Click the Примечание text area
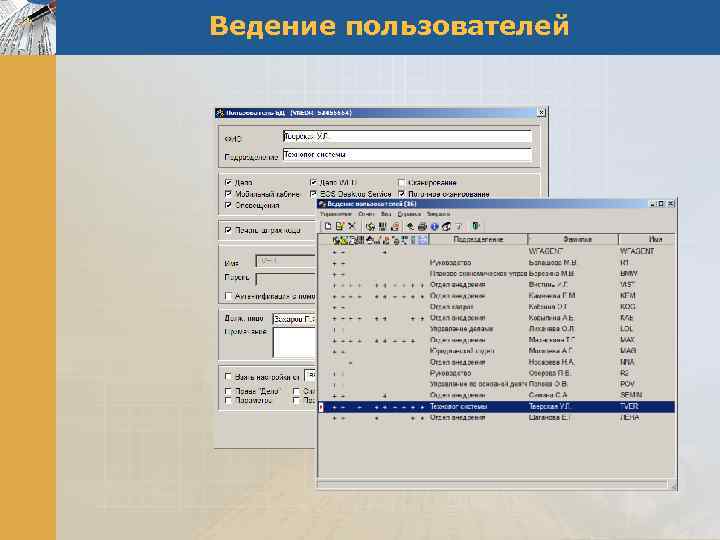 pyautogui.click(x=294, y=342)
